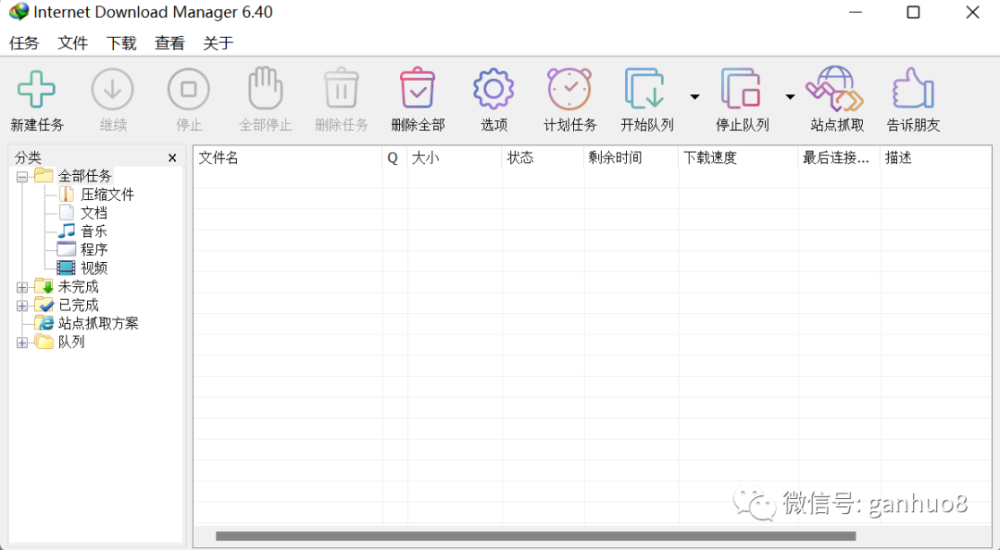The width and height of the screenshot is (1000, 550).
Task: Sort by 状态 column header
Action: (543, 158)
